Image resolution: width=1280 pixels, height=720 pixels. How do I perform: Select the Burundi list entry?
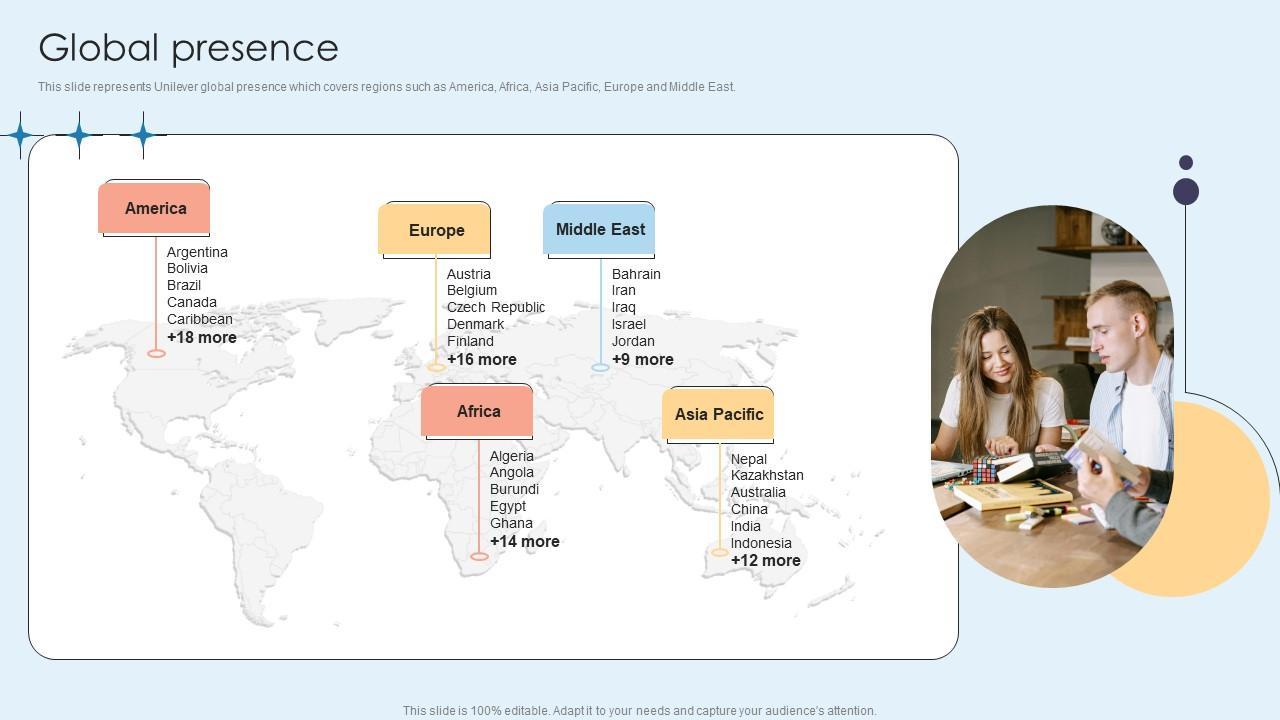coord(514,489)
